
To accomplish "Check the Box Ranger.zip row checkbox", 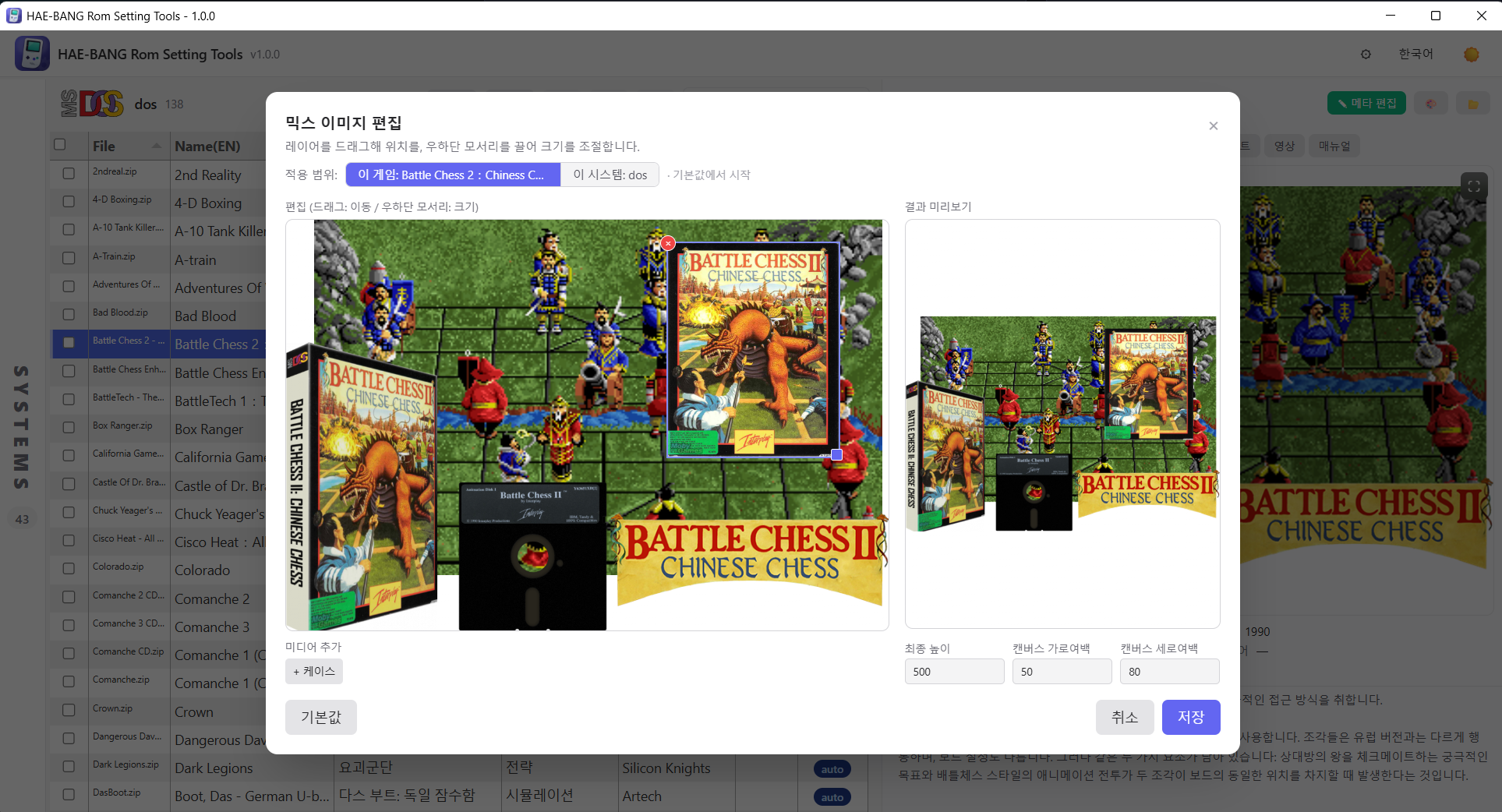I will 69,427.
